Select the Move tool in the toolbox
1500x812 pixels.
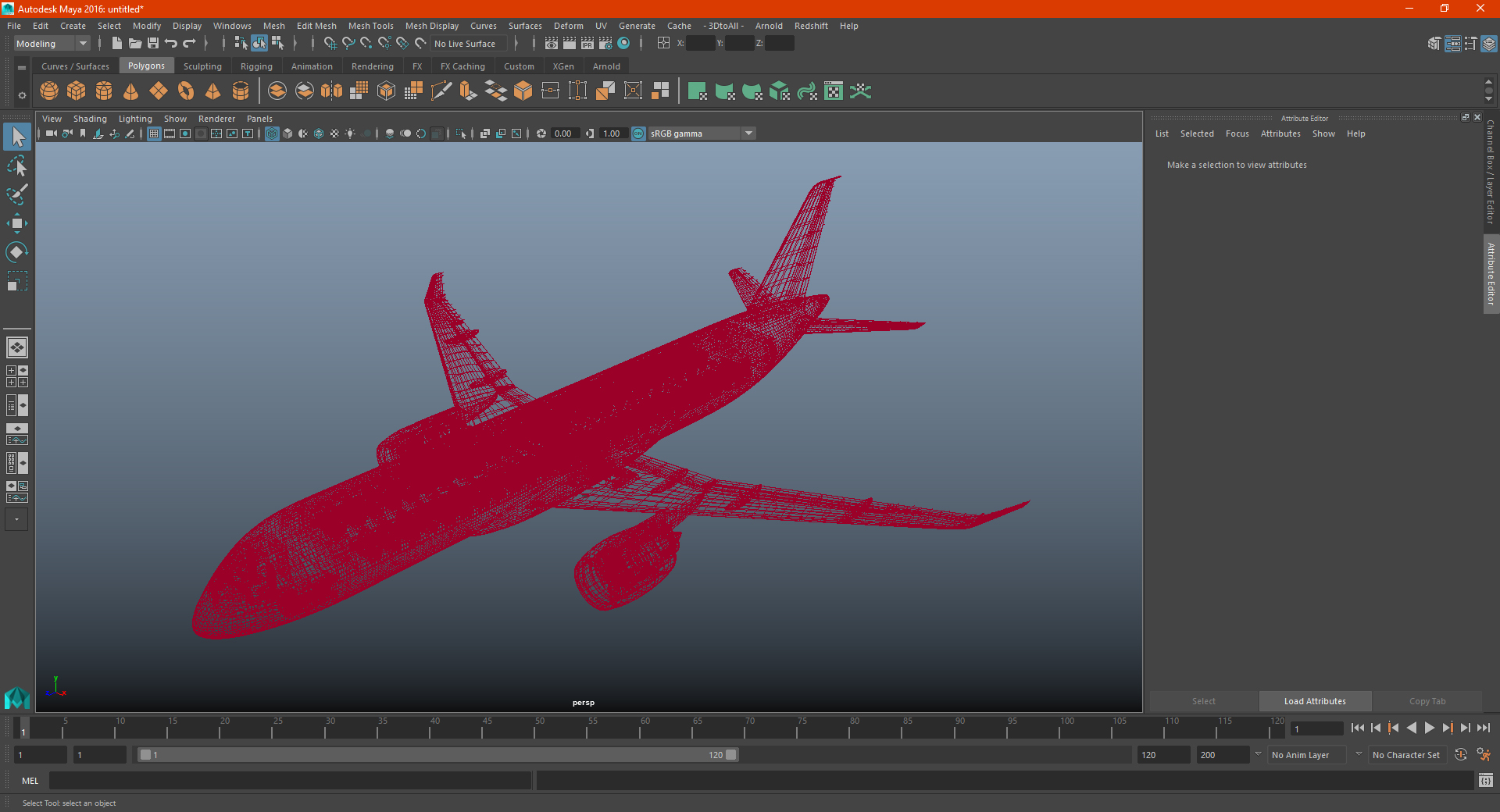click(x=17, y=223)
